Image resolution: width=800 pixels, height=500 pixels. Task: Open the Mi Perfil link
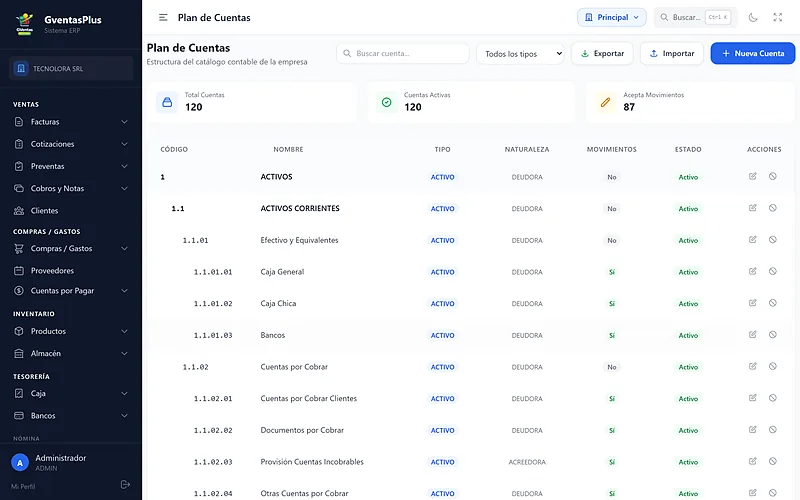point(23,486)
